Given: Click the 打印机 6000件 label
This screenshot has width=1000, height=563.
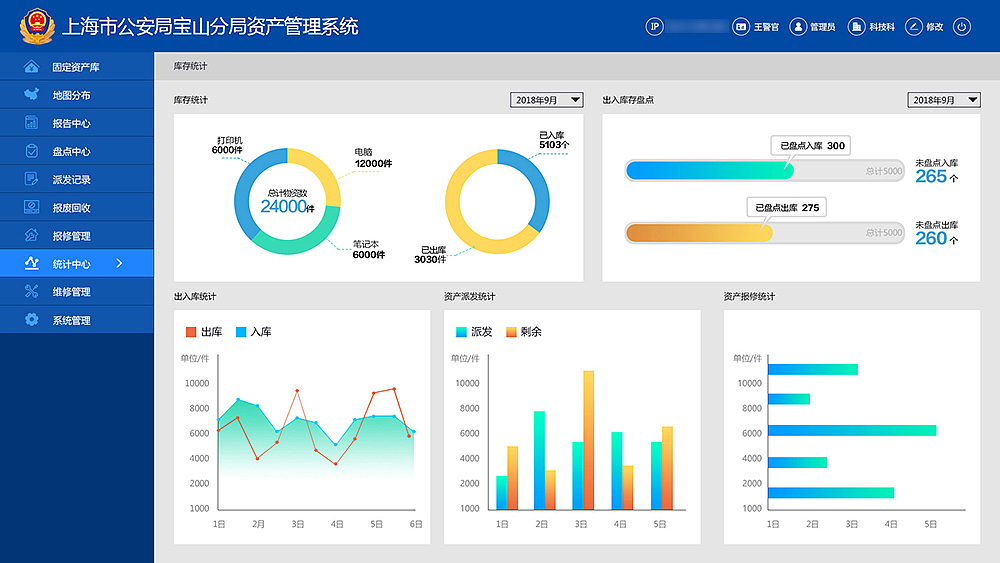Looking at the screenshot, I should click(227, 145).
